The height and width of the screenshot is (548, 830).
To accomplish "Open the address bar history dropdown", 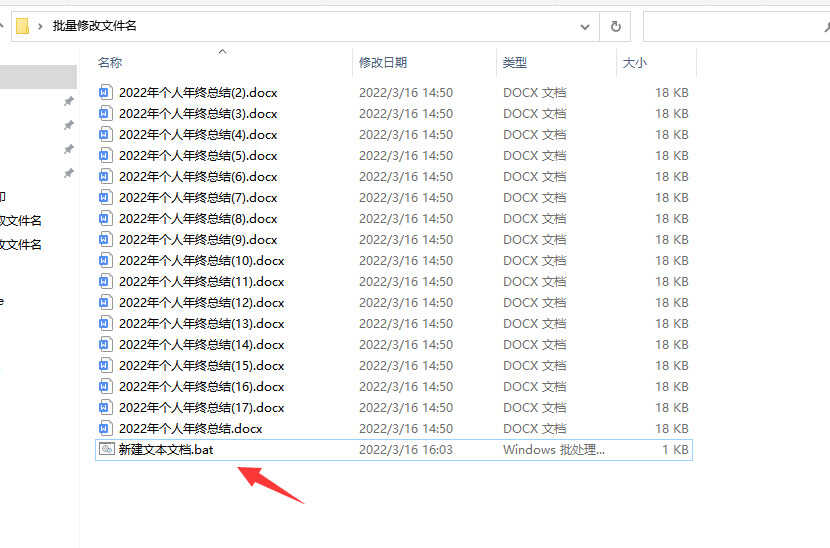I will click(586, 26).
